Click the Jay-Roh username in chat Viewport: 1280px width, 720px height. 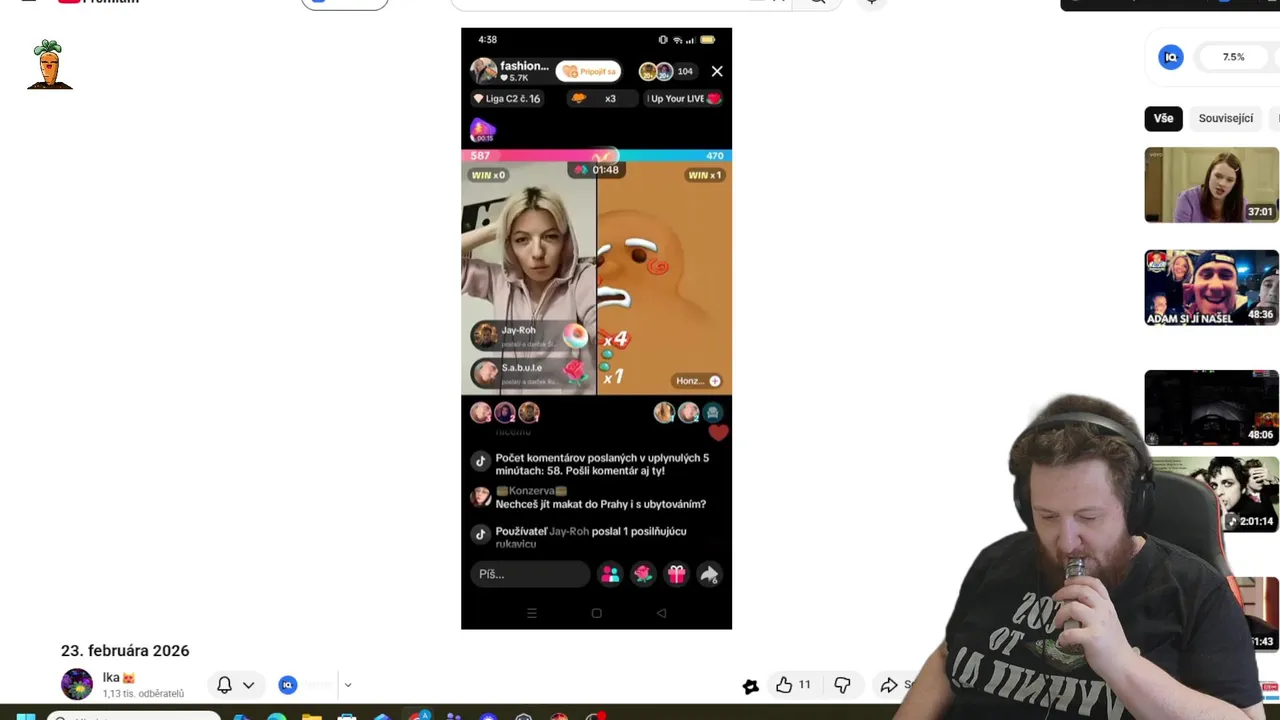coord(569,531)
